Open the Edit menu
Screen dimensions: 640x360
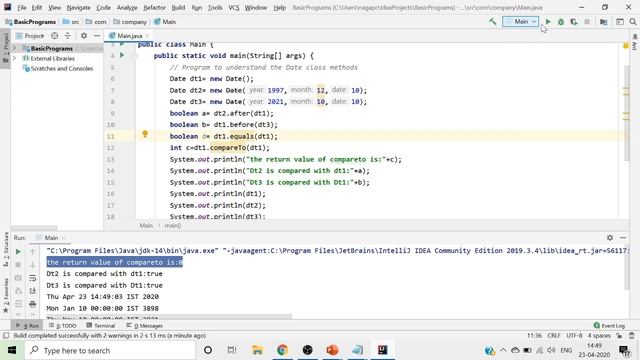coord(37,7)
